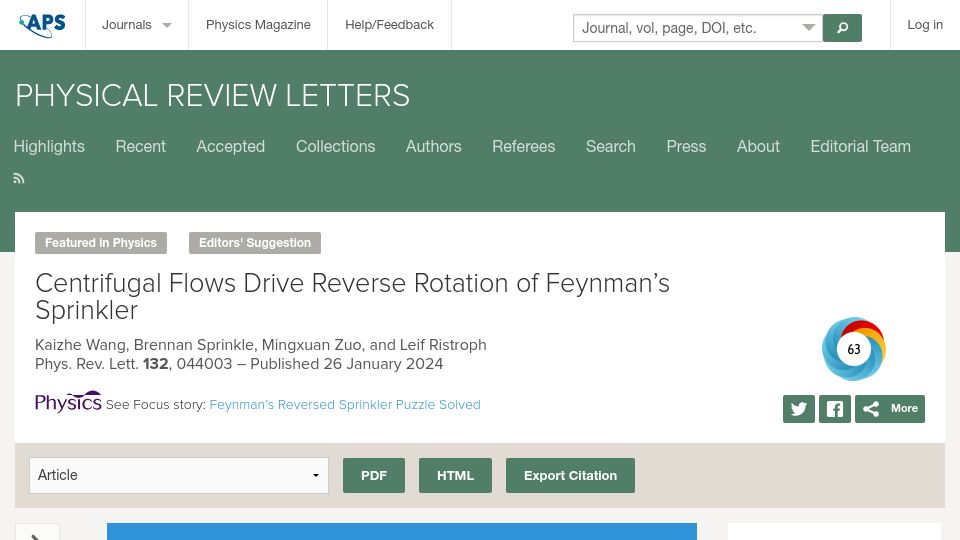This screenshot has height=540, width=960.
Task: Click the magnifier search button
Action: click(842, 28)
